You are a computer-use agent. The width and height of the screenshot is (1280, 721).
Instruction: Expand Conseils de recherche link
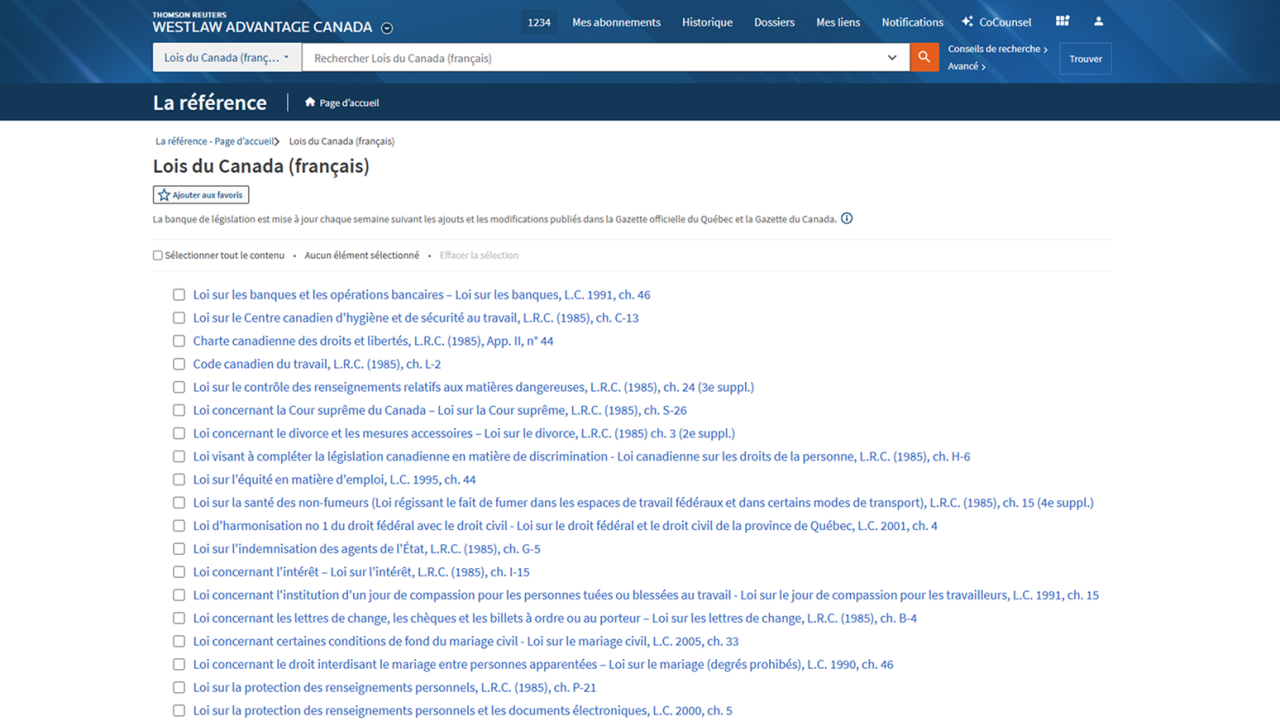point(997,49)
